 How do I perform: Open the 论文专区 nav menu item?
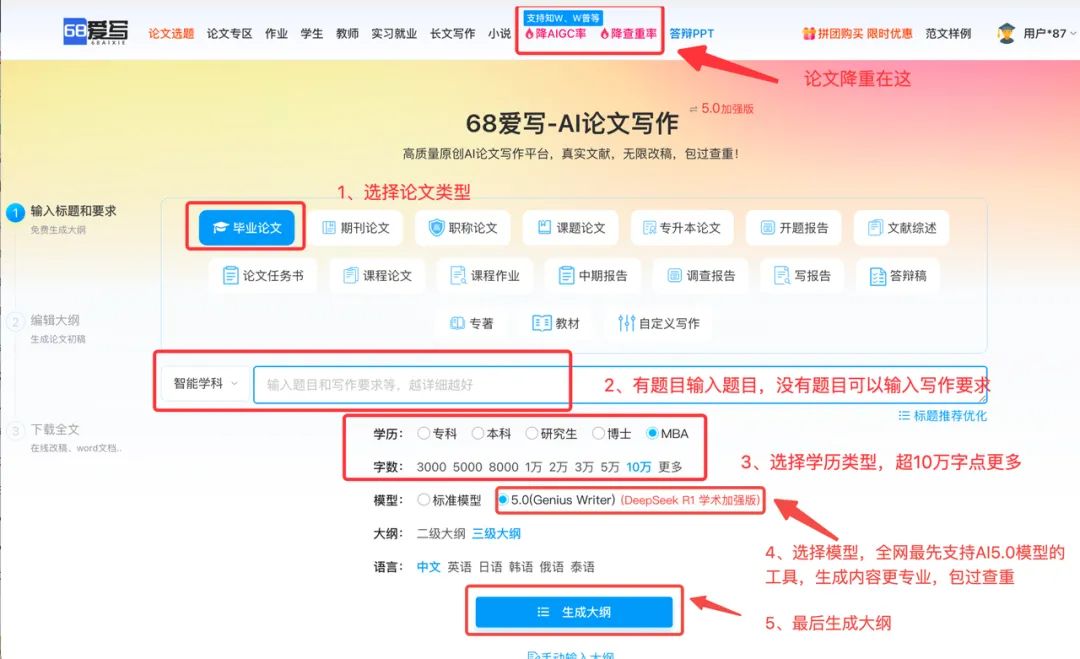click(229, 33)
